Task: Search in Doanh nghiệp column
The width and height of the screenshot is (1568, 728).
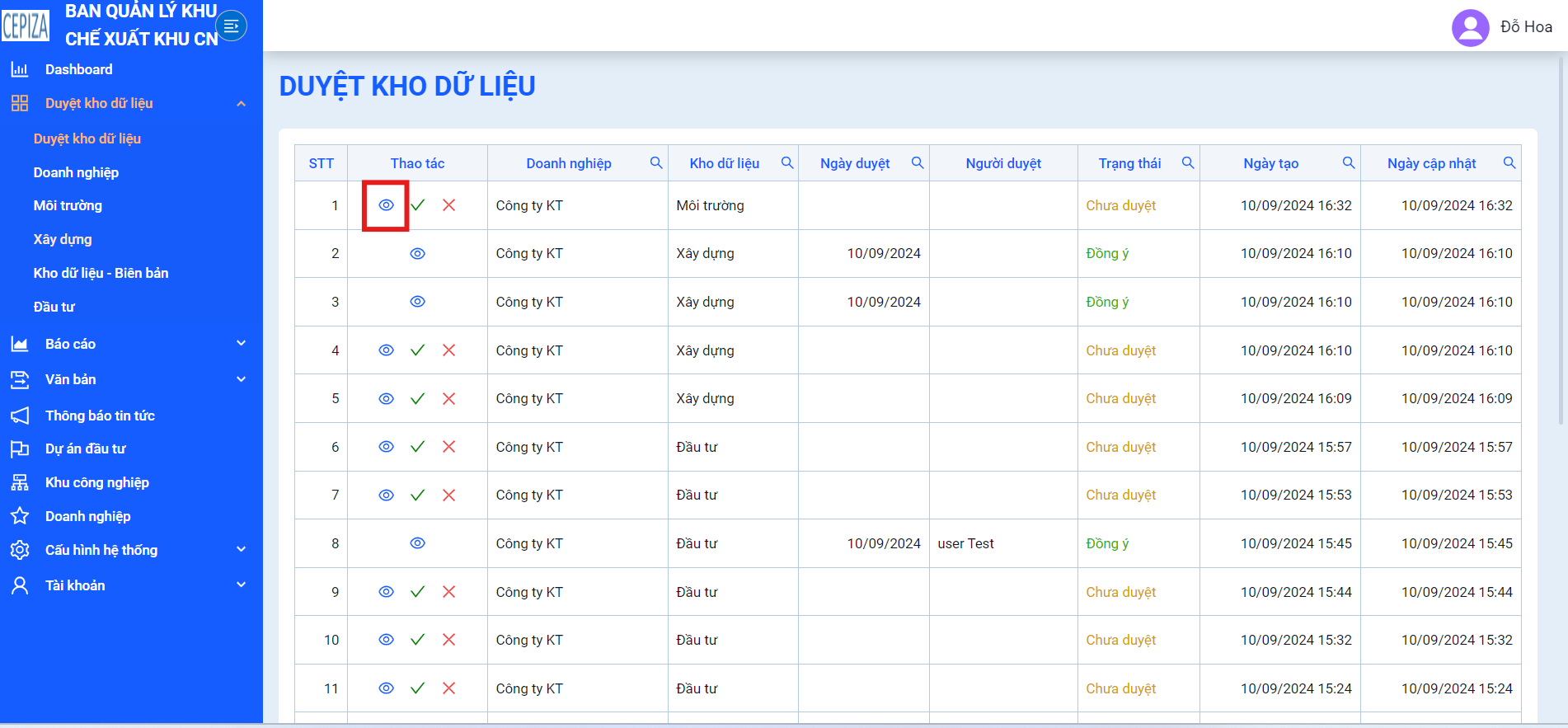Action: tap(656, 162)
